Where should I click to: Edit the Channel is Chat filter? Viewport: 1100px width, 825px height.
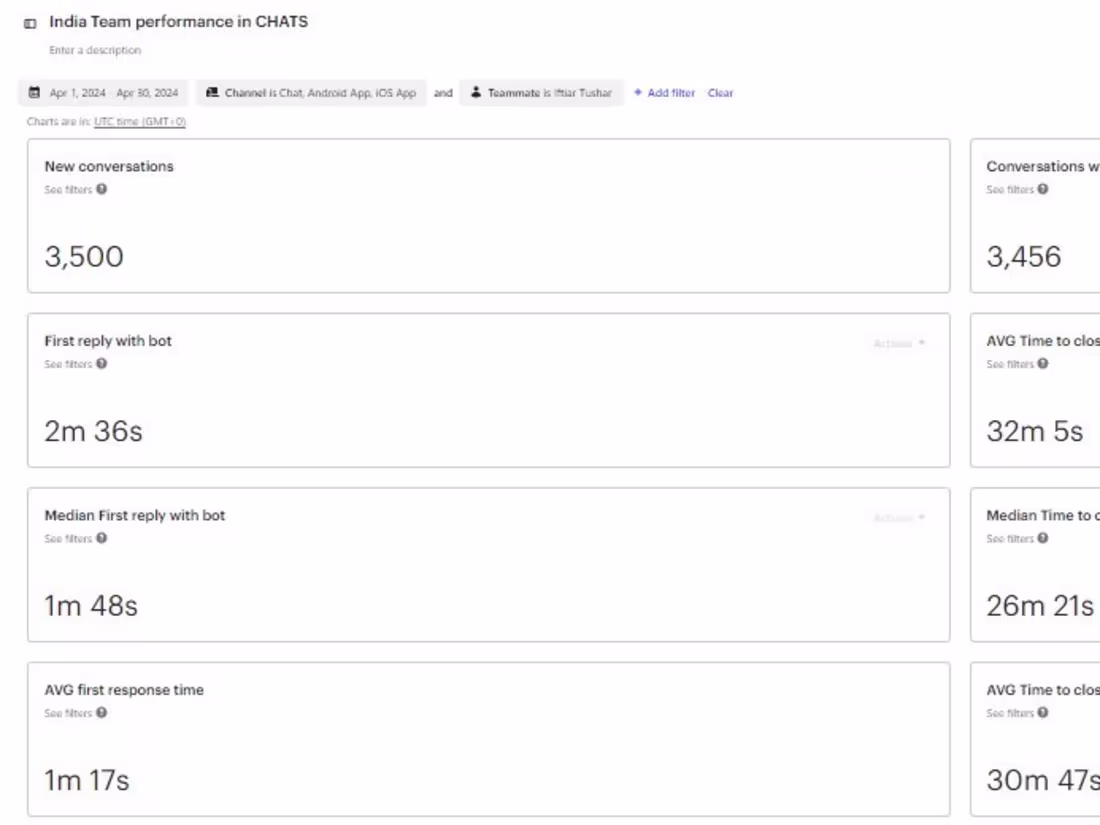pos(311,93)
